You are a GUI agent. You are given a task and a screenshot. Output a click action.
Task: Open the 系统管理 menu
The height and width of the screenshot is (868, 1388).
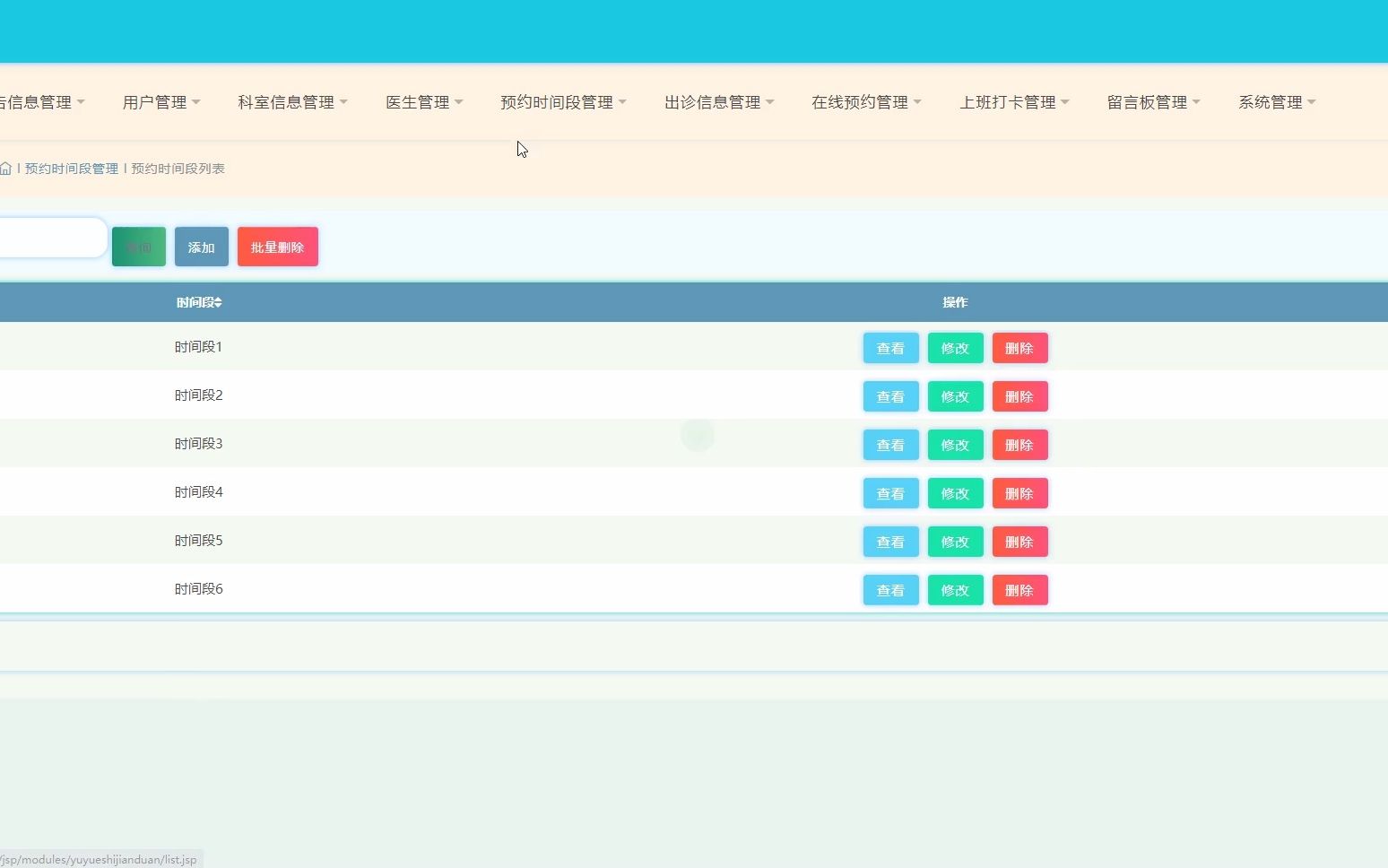(1277, 102)
